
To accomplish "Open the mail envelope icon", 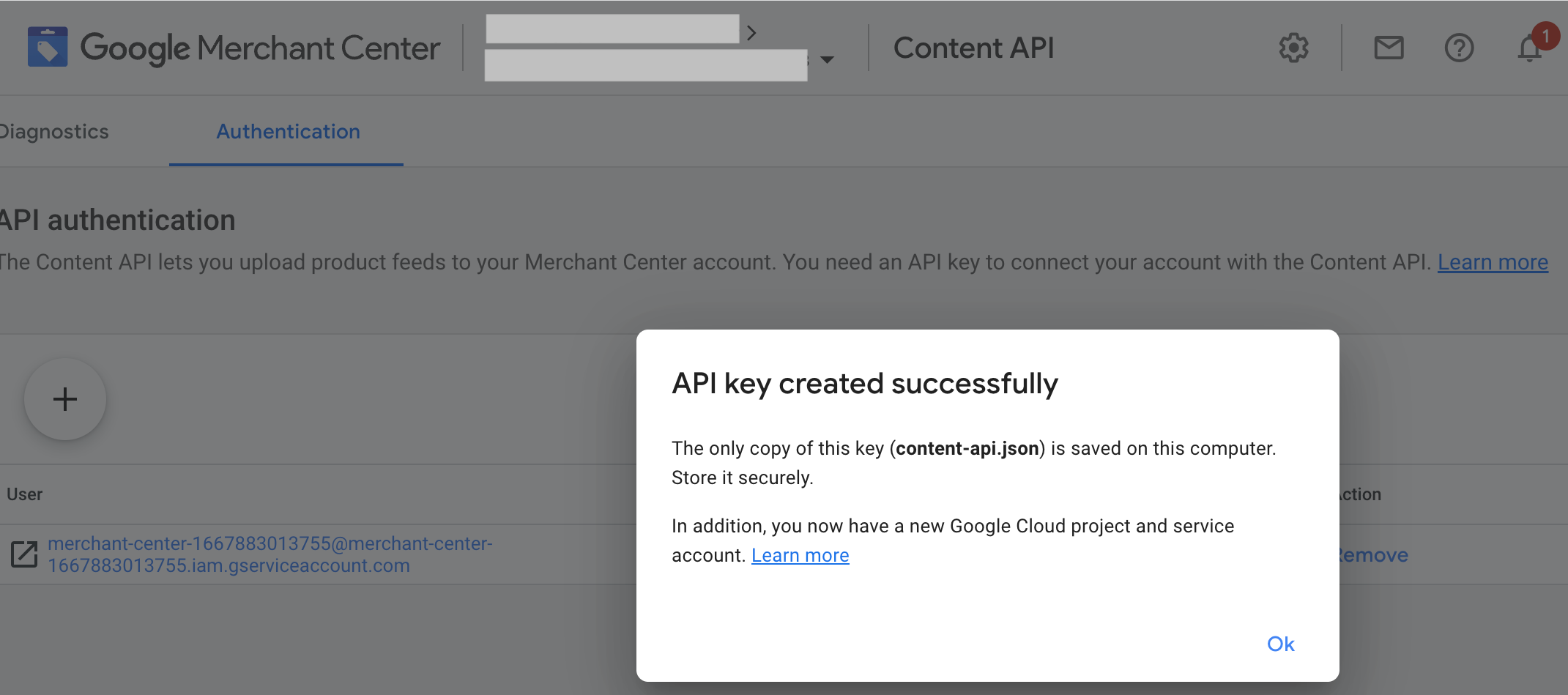I will [x=1389, y=48].
